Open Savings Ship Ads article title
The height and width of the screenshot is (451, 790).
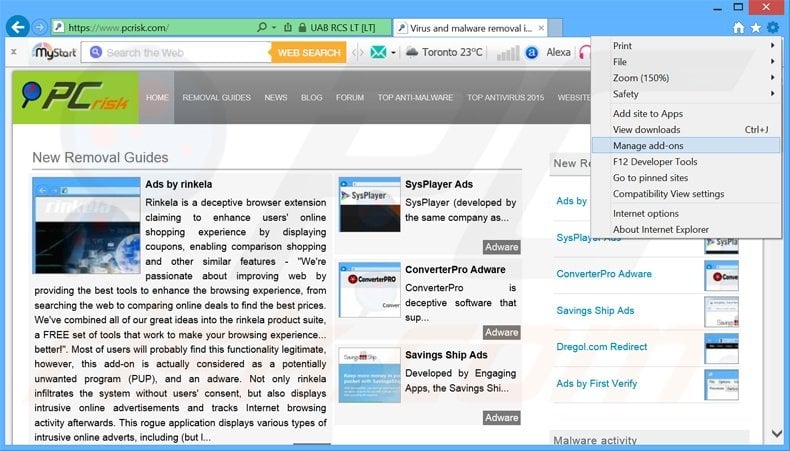[446, 355]
